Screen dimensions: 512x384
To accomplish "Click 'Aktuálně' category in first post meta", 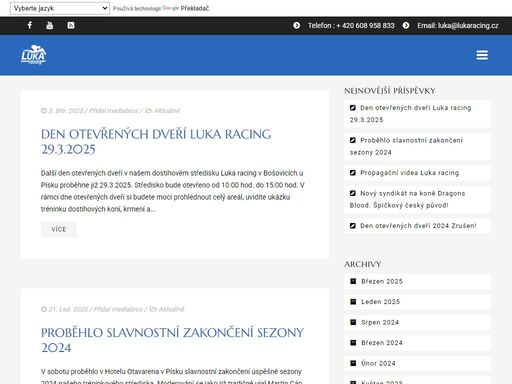I will pos(167,111).
